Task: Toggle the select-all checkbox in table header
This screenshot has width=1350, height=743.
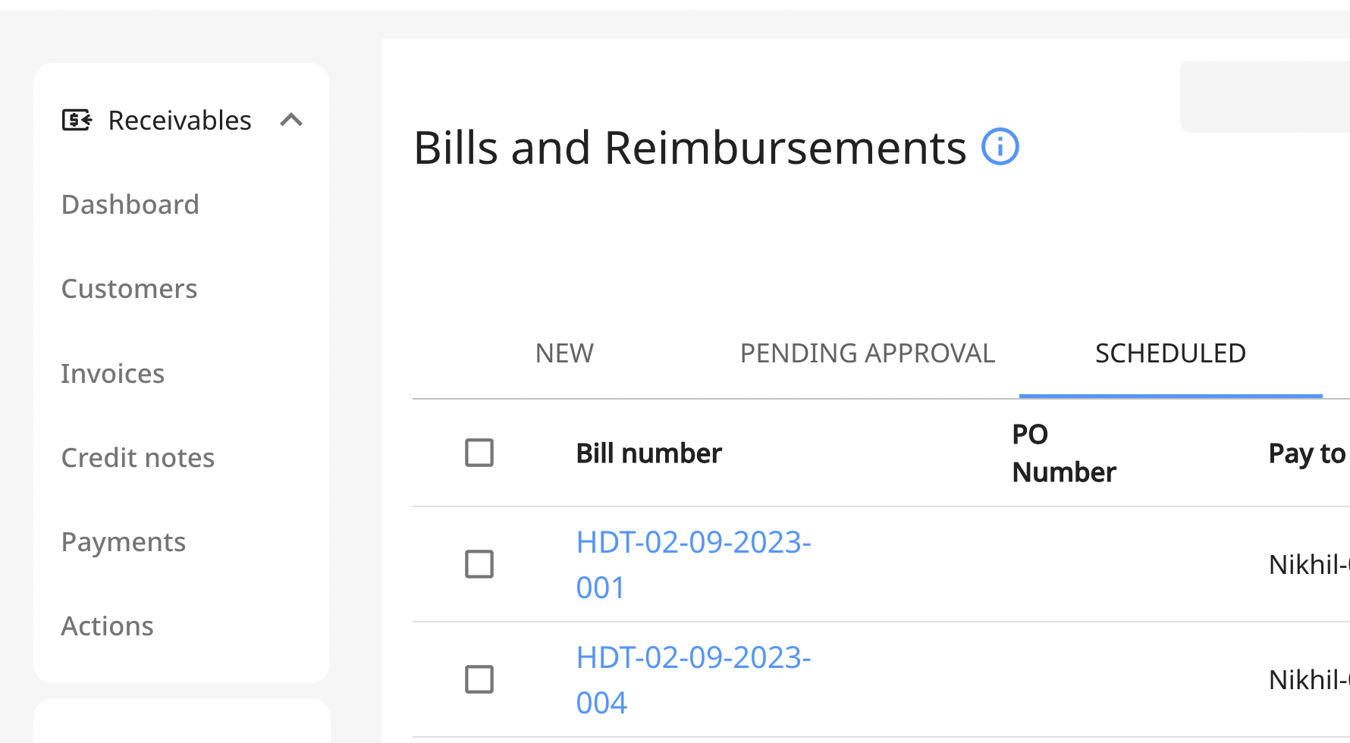Action: point(479,452)
